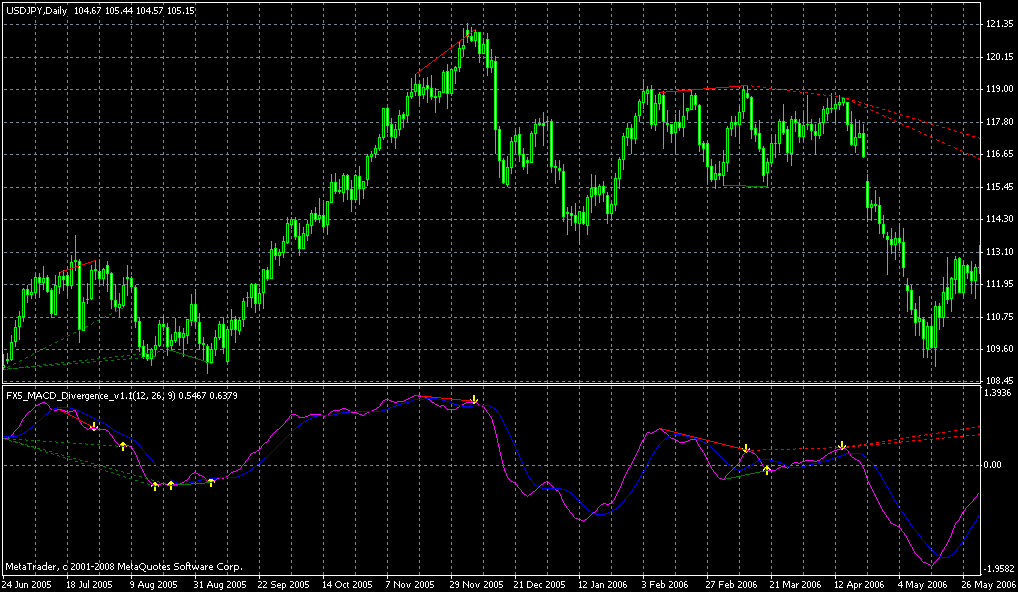Screen dimensions: 1018x592
Task: Click the 120.15 price scale label
Action: coord(999,57)
